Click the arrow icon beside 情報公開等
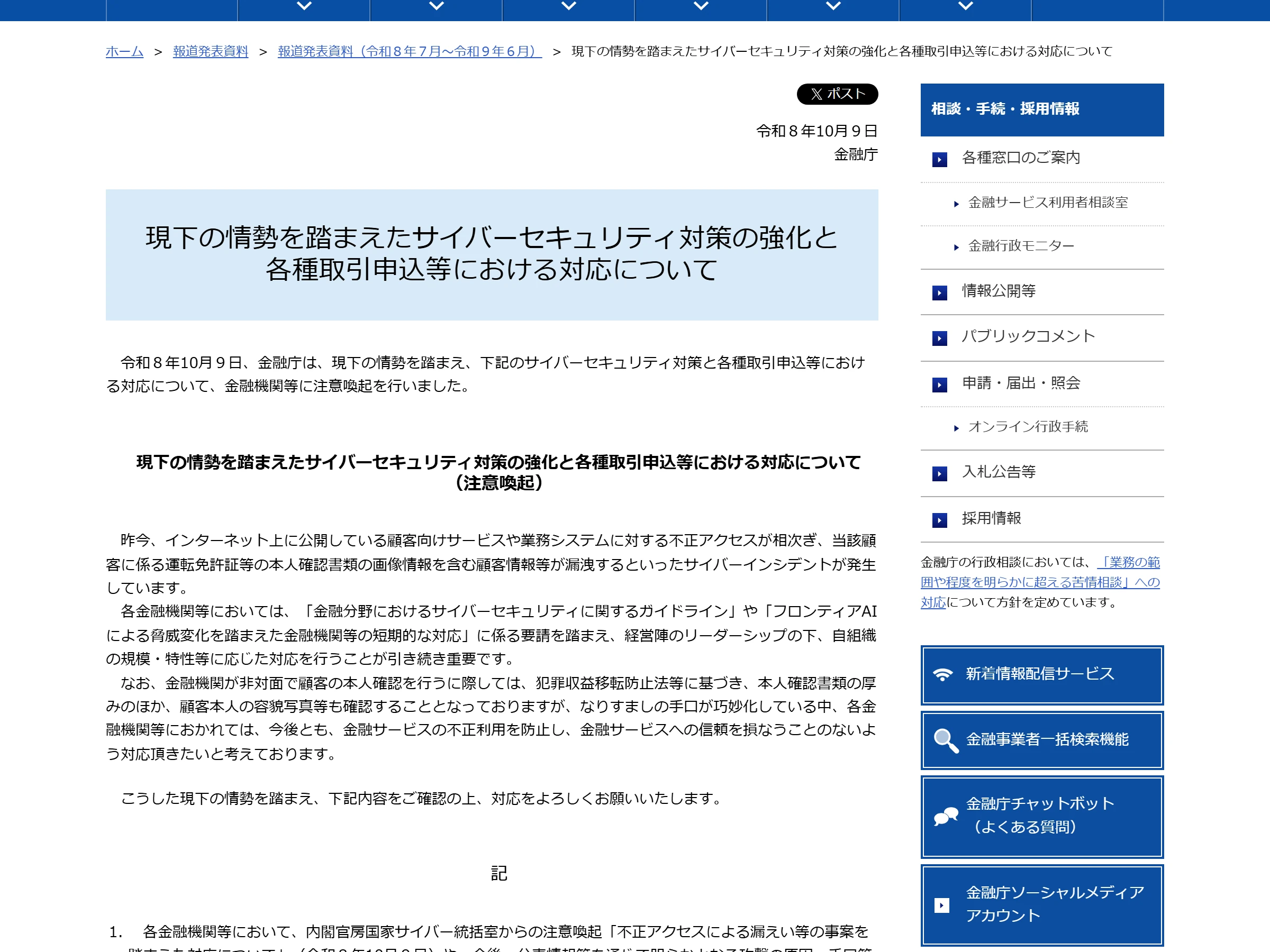1270x952 pixels. 939,292
